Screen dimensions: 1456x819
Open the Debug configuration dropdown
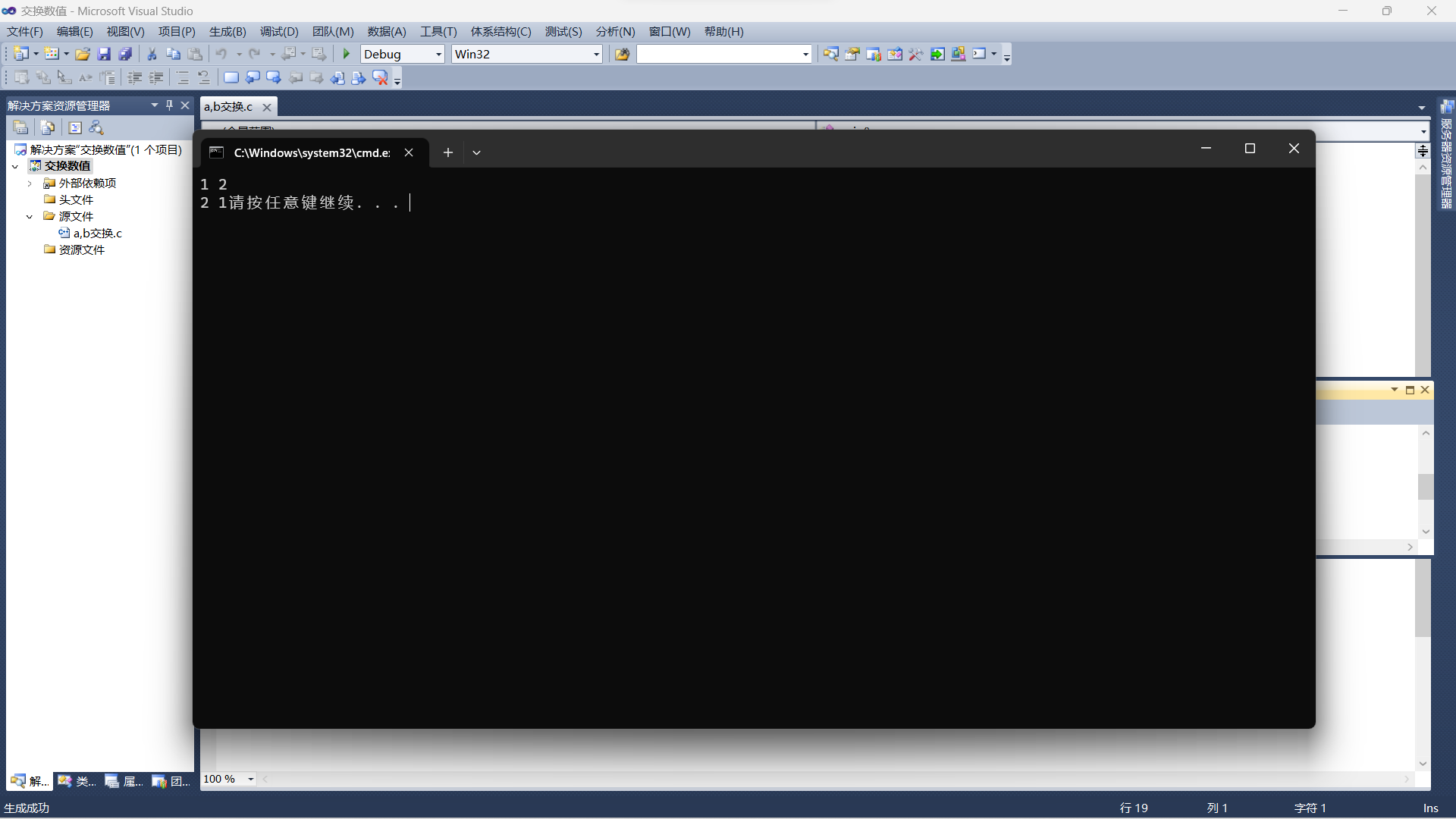coord(438,54)
